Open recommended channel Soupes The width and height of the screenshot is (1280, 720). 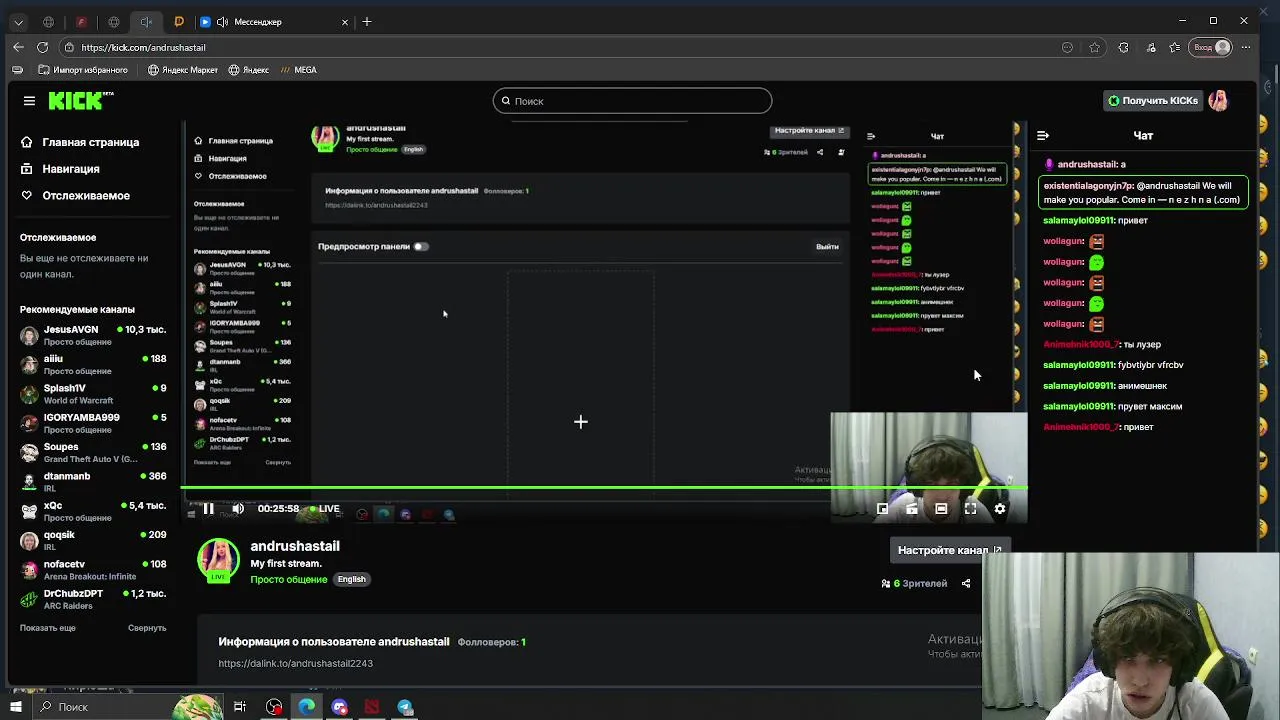point(93,452)
